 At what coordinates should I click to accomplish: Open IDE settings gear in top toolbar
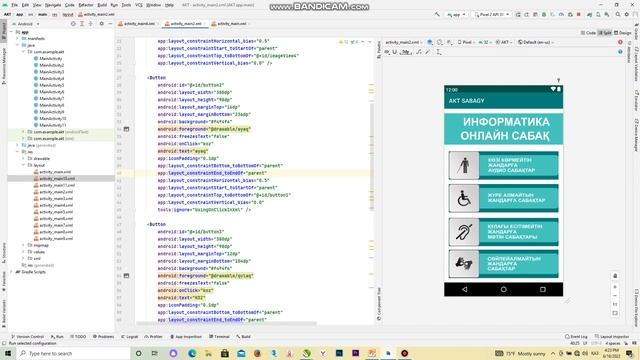[627, 14]
